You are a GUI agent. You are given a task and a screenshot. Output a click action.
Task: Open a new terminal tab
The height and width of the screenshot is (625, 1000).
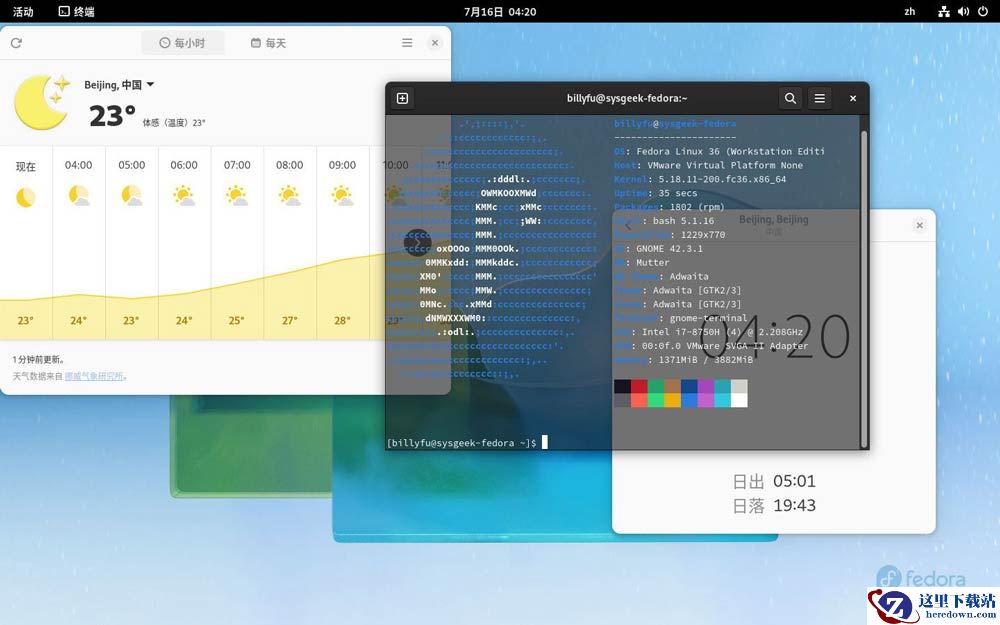tap(402, 98)
